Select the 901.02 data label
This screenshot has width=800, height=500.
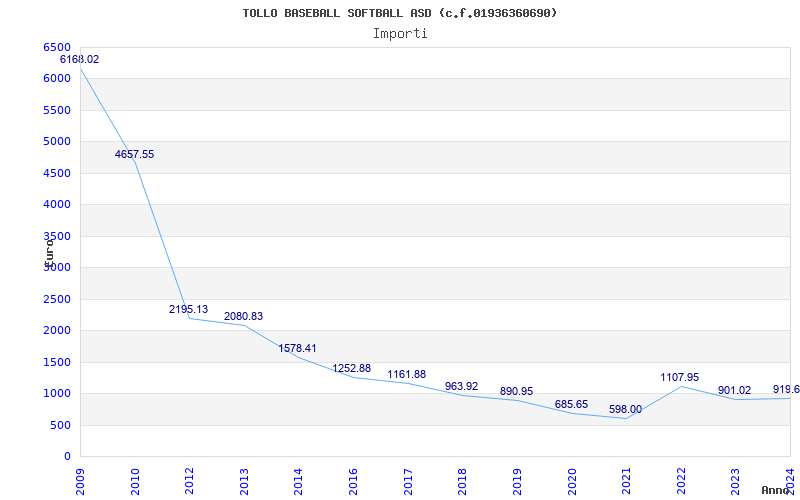coord(734,391)
